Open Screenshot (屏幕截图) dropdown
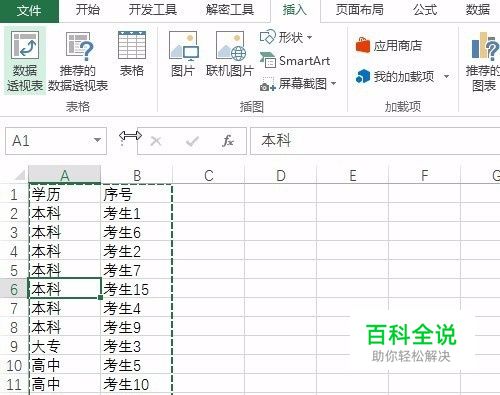500x395 pixels. coord(298,84)
